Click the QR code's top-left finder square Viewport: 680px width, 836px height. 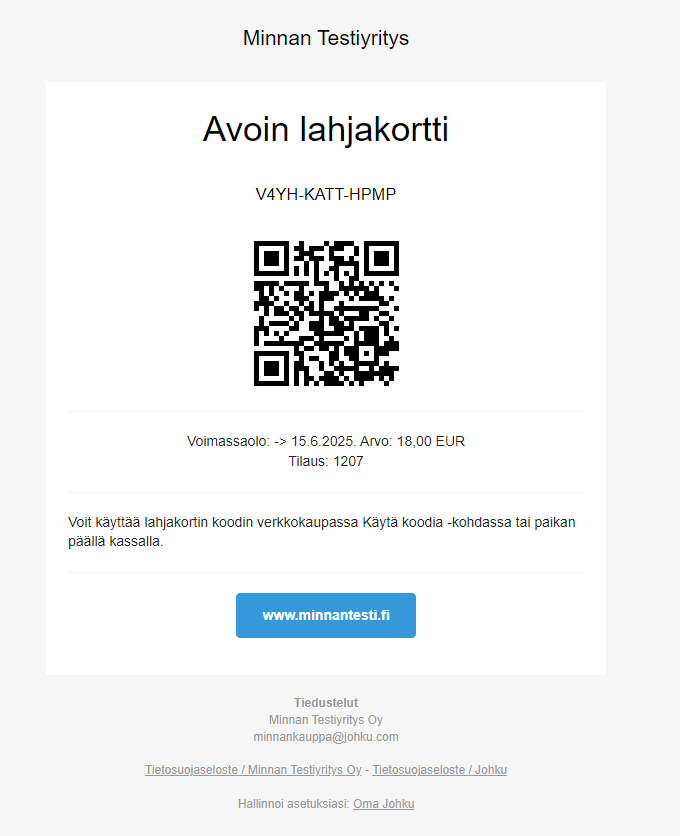tap(271, 259)
